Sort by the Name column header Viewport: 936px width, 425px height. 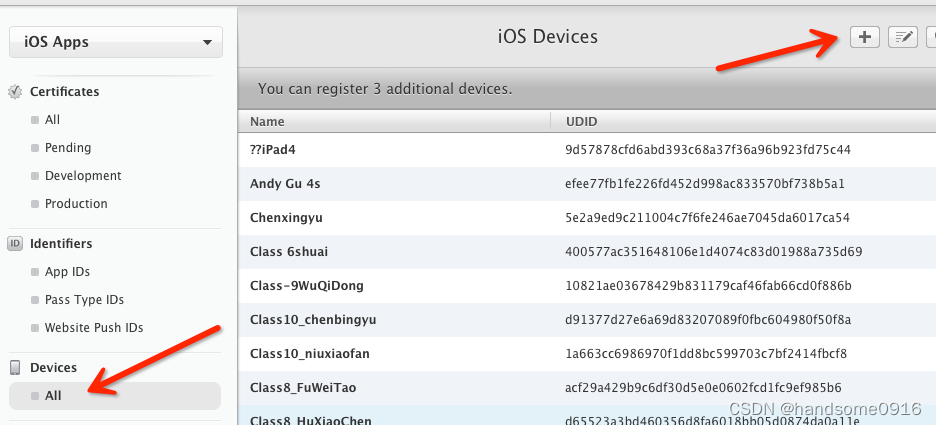tap(267, 122)
